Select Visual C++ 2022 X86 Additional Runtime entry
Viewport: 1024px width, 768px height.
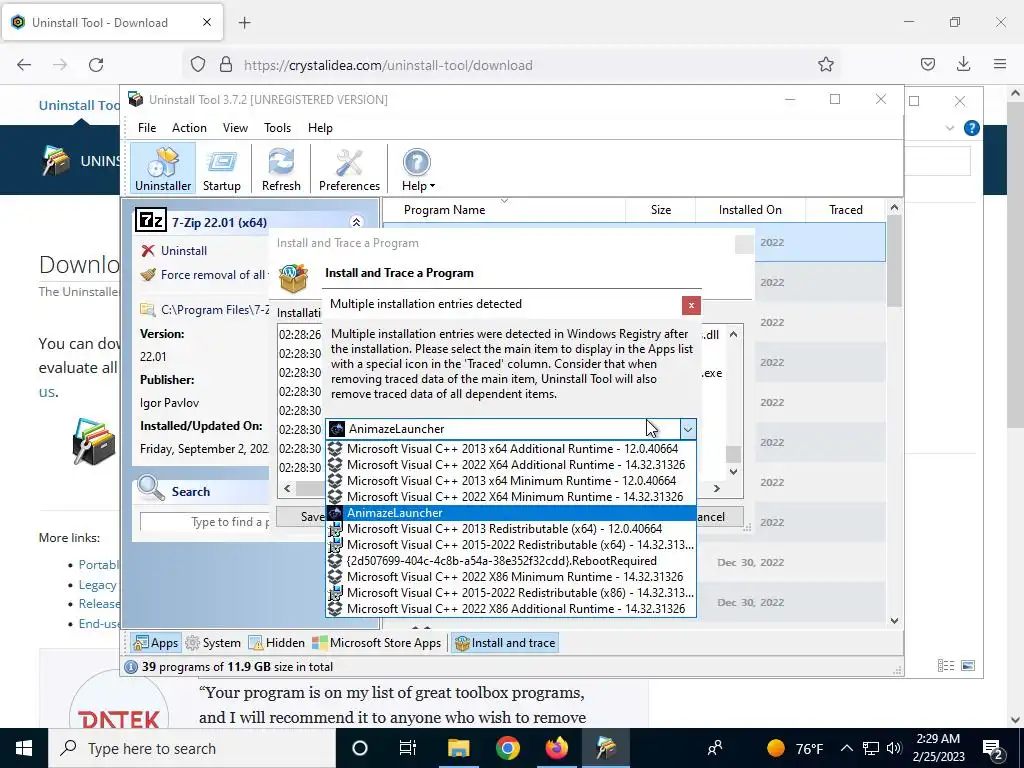pos(511,609)
